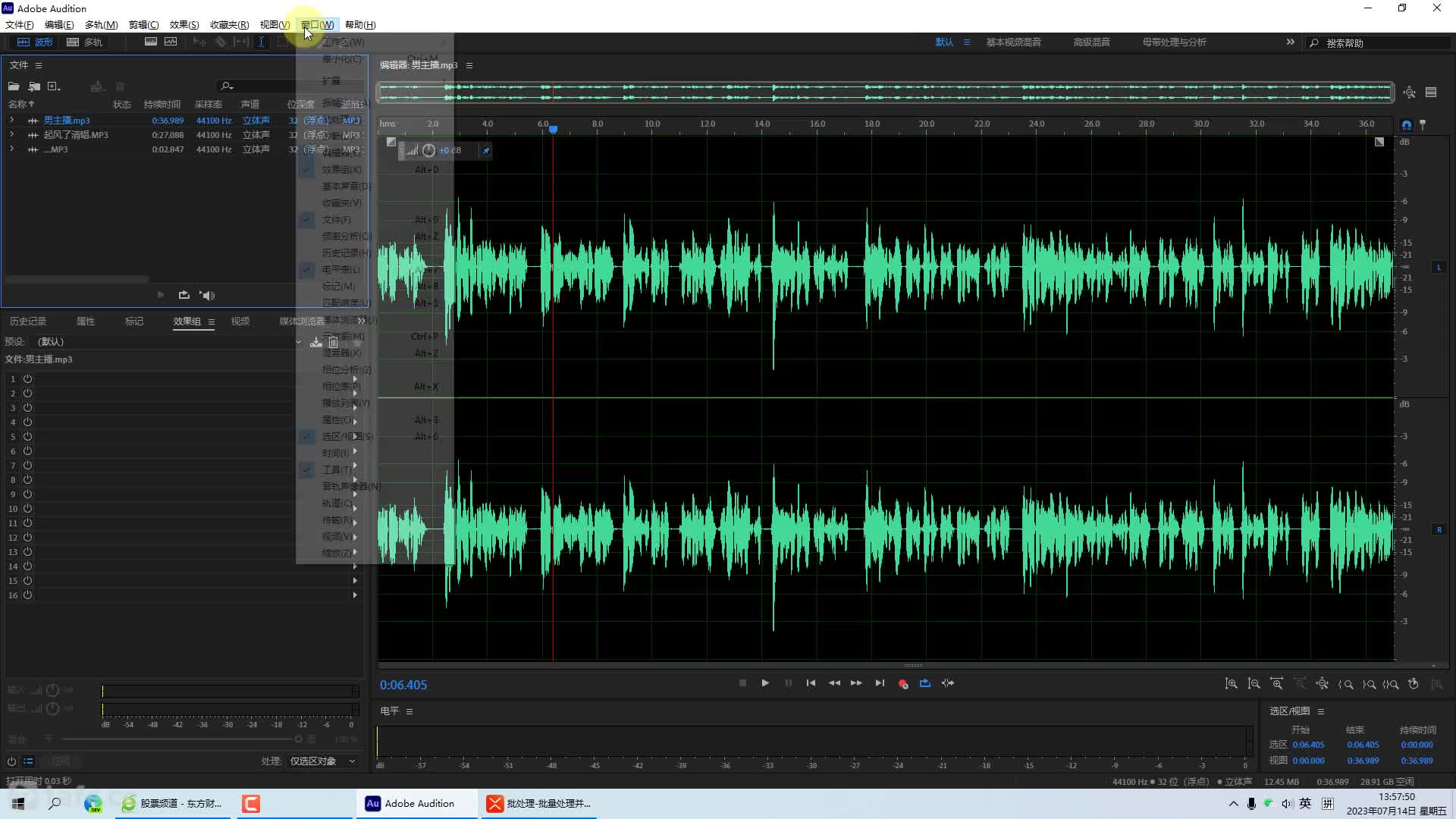Toggle snapping with the magnet icon
The height and width of the screenshot is (819, 1456).
click(1407, 125)
